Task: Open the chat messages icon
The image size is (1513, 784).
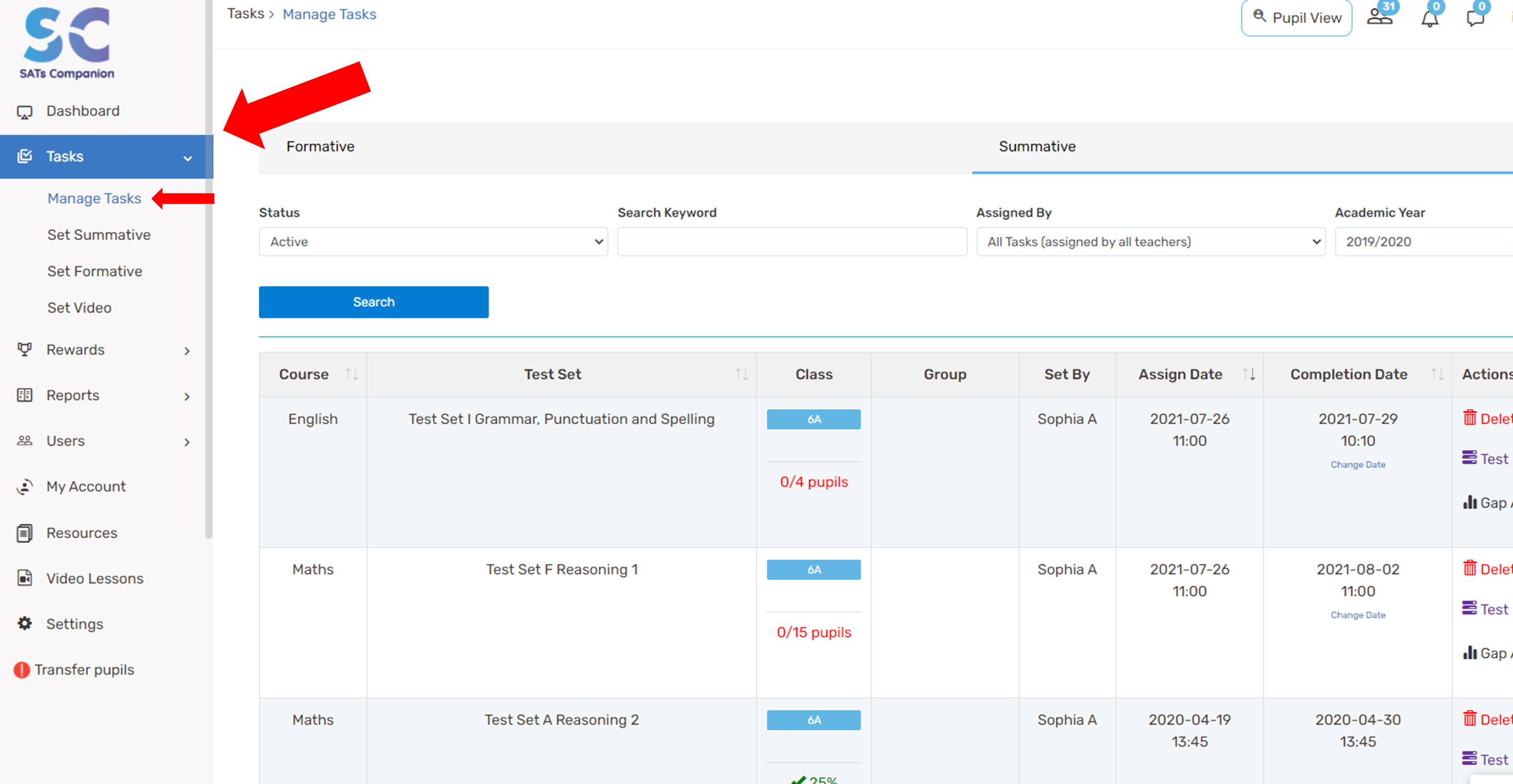Action: pyautogui.click(x=1476, y=19)
